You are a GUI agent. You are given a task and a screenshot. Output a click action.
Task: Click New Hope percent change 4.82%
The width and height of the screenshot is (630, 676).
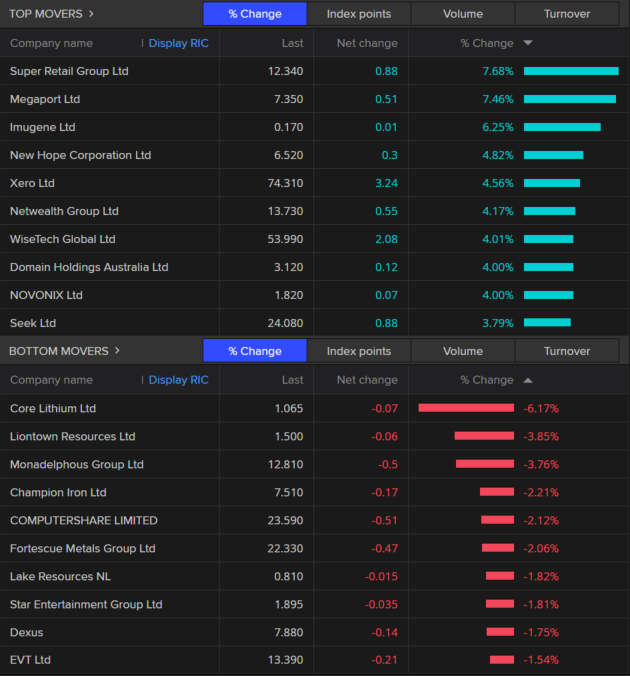pos(498,155)
